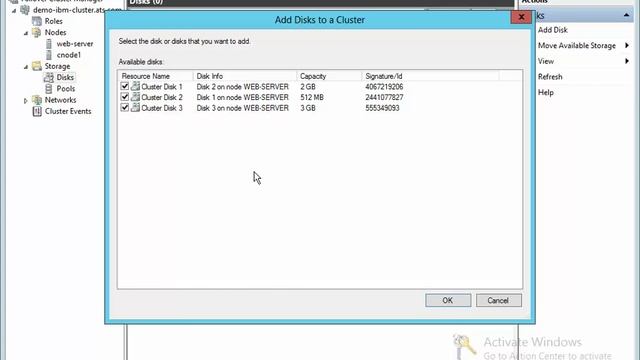Click the signature 4067219206
The width and height of the screenshot is (640, 360).
tap(384, 87)
